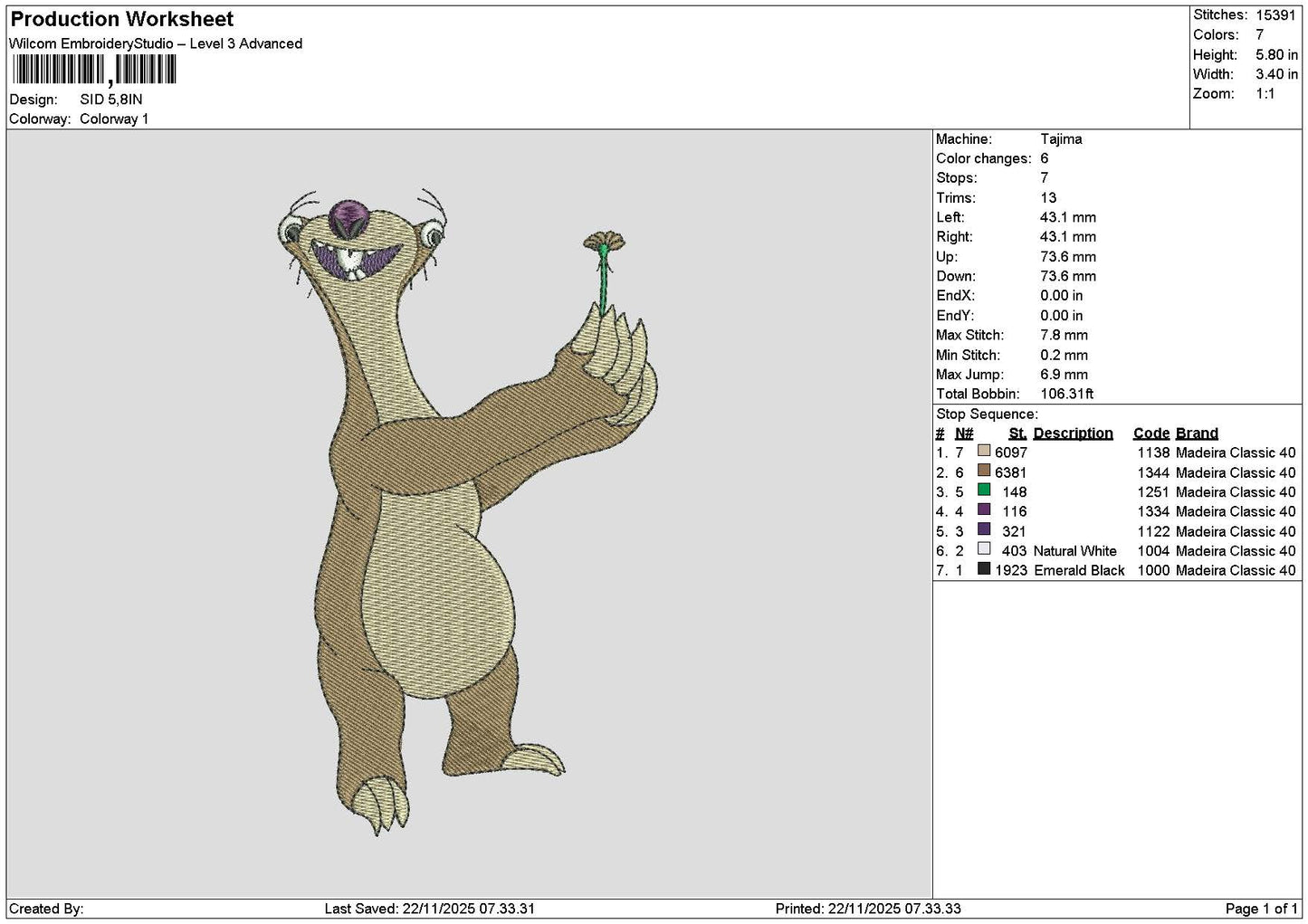Click the "Color changes:" label
1308x924 pixels.
[x=984, y=159]
